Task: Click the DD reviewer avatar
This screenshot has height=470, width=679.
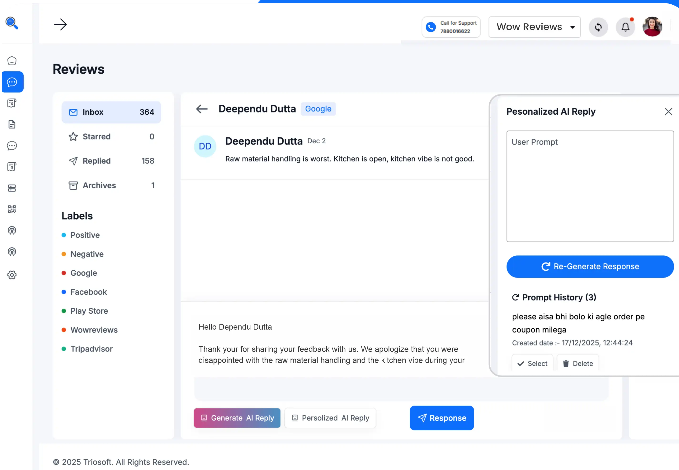Action: pos(205,146)
